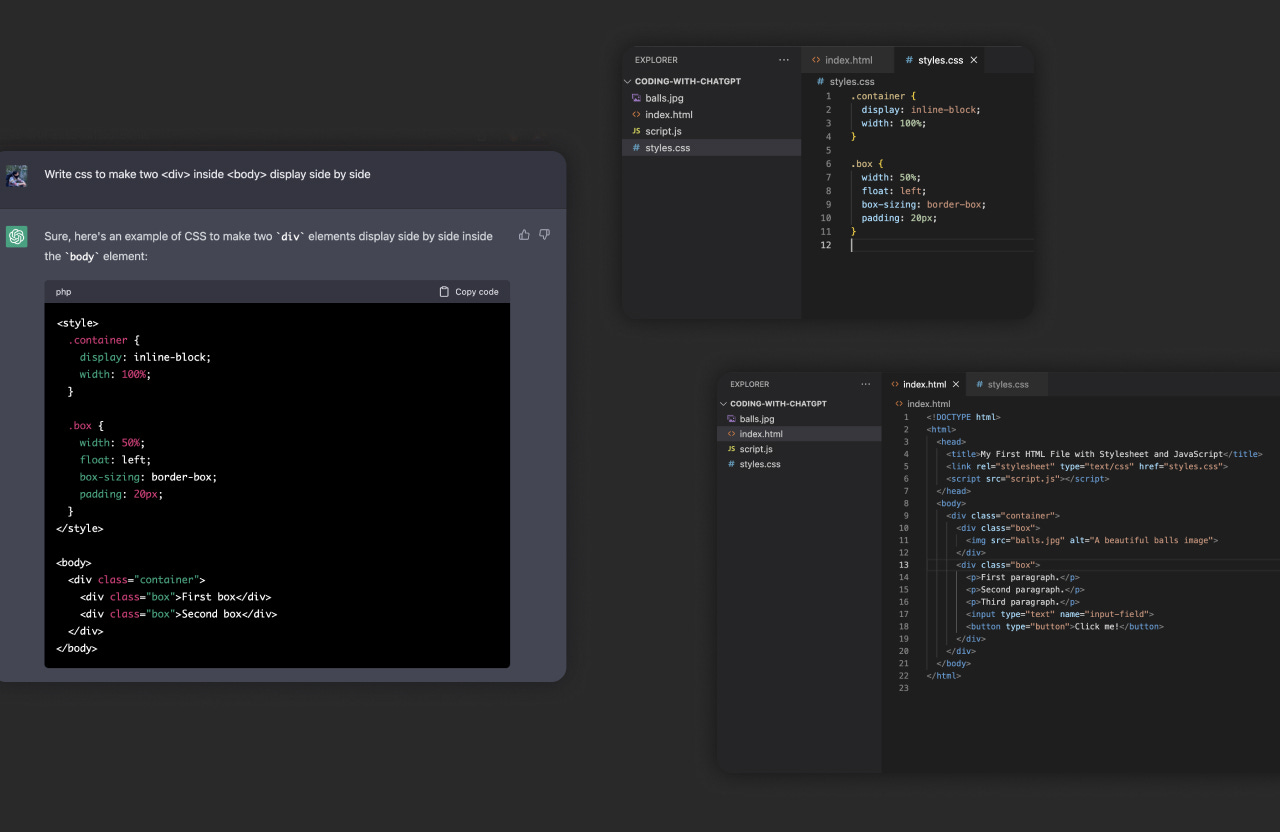Click line number 12 in styles.css editor

click(x=826, y=245)
